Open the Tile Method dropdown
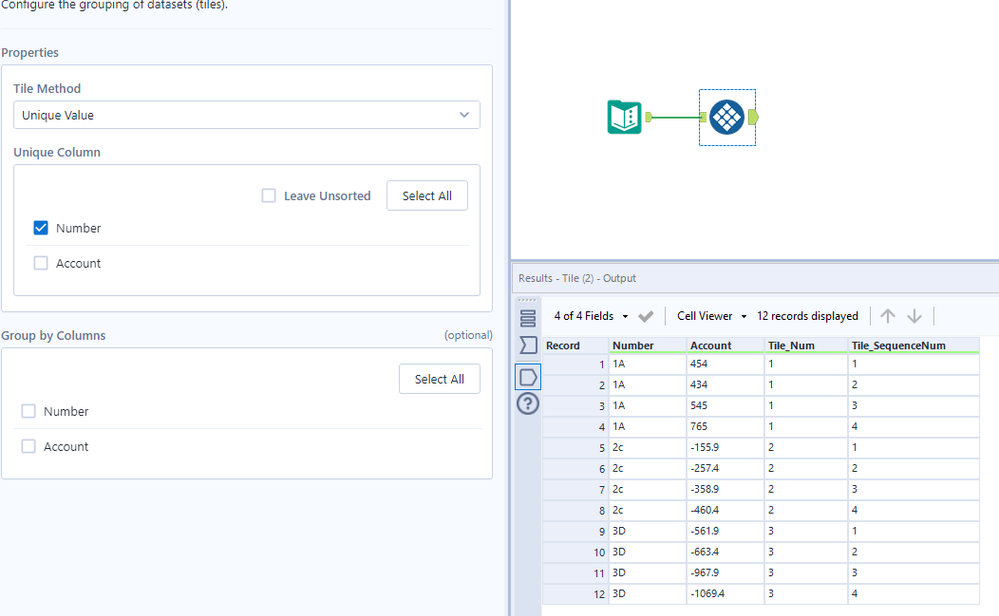Viewport: 999px width, 616px height. coord(247,115)
